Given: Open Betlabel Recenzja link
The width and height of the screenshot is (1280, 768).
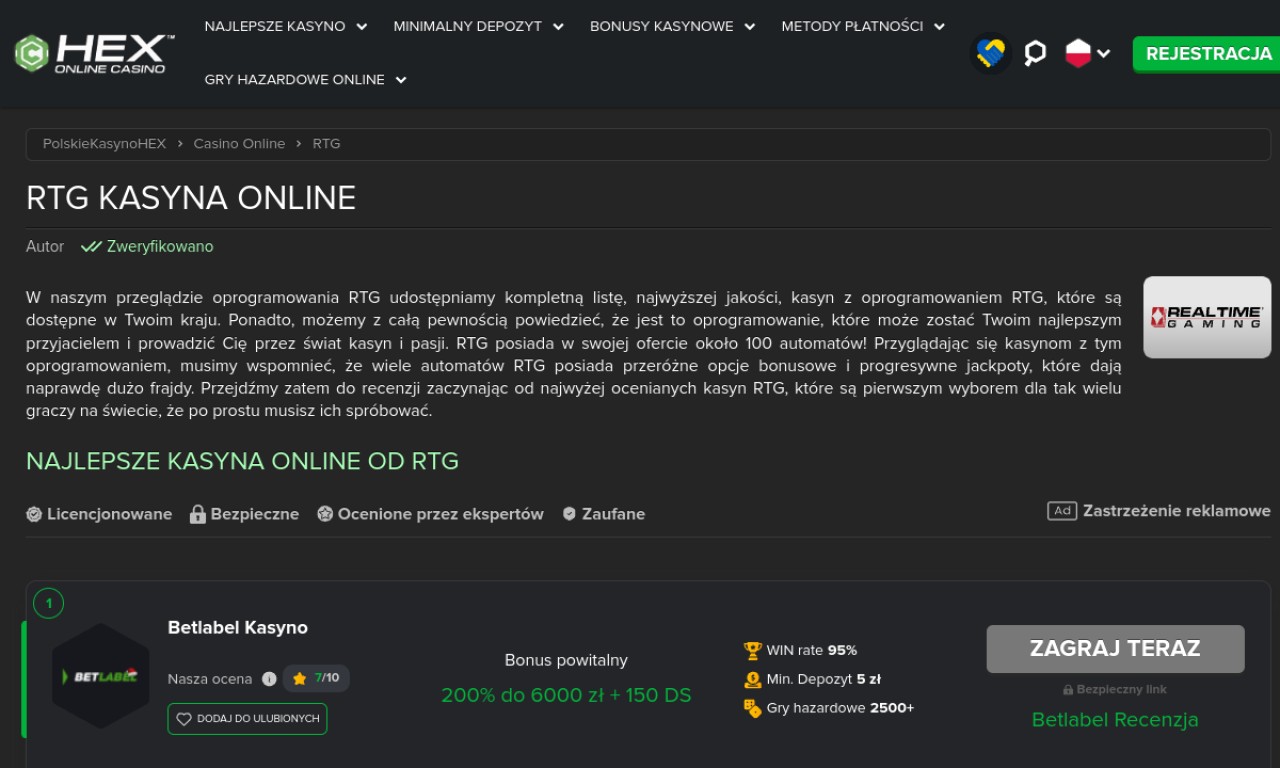Looking at the screenshot, I should pos(1115,720).
